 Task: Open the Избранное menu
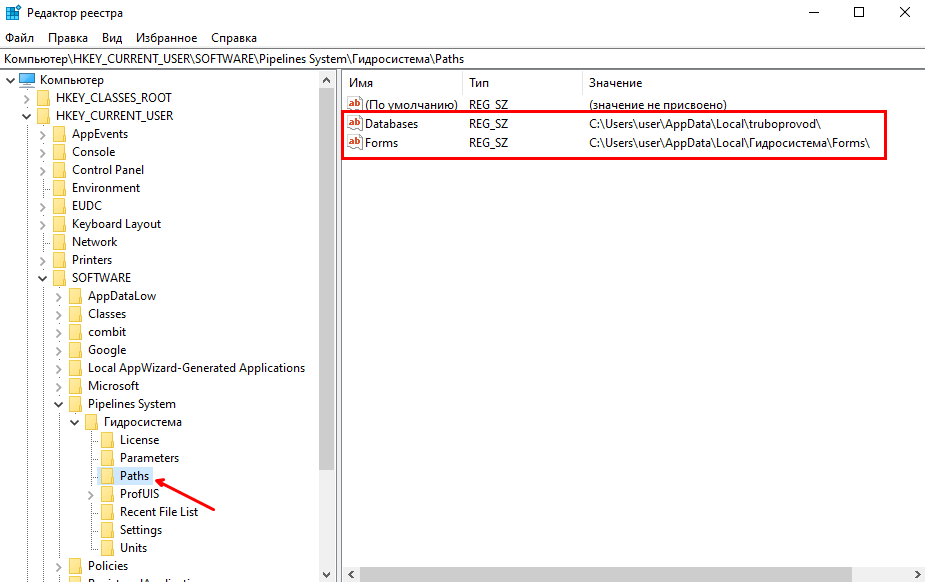pos(167,38)
